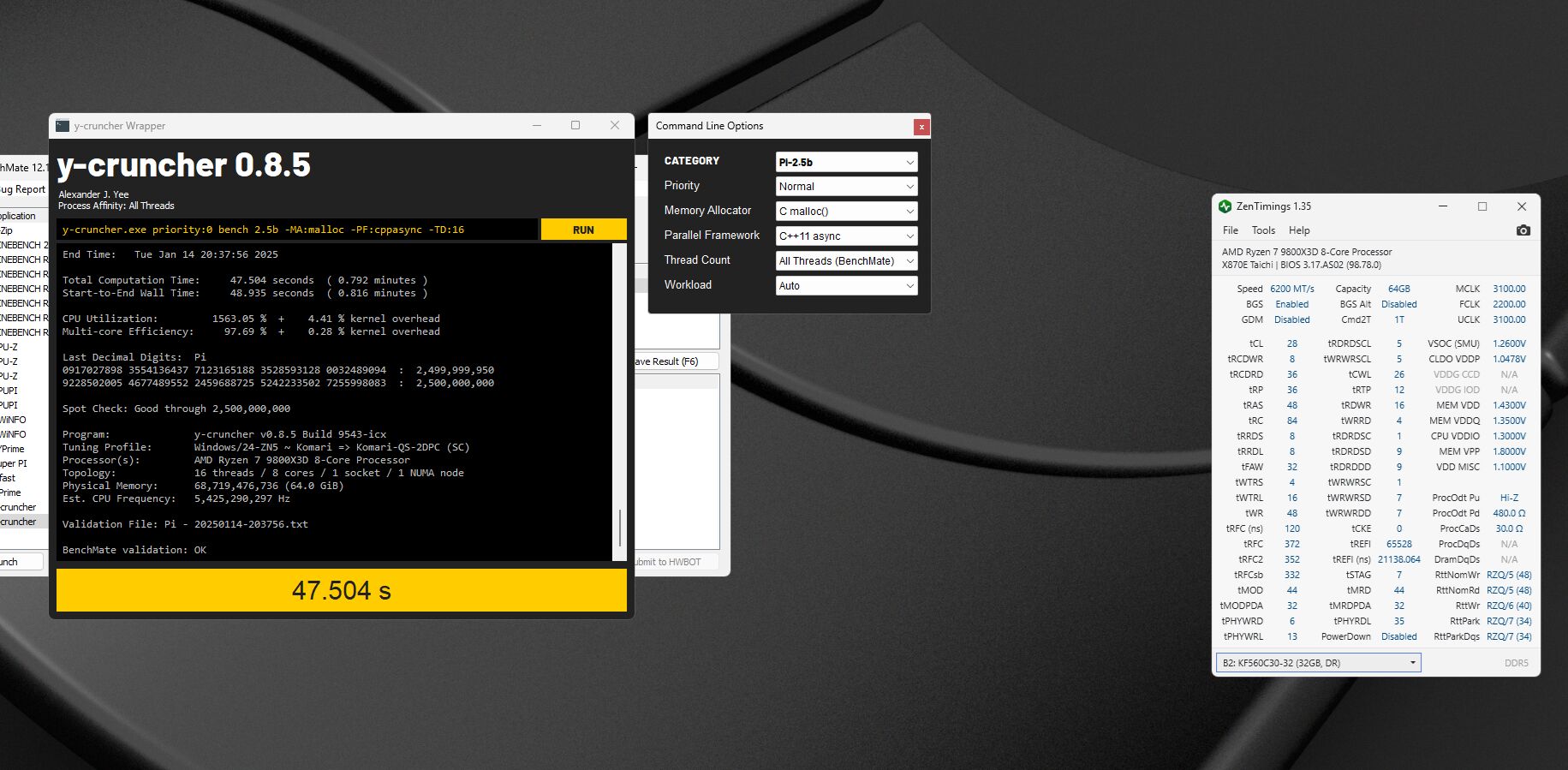Click the VSOC (SMU) value 1.2600V
Screen dimensions: 1568x770
(1509, 343)
